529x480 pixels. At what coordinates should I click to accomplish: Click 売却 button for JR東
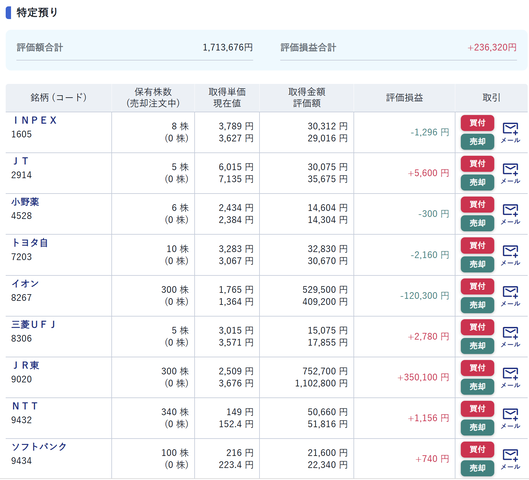[477, 387]
